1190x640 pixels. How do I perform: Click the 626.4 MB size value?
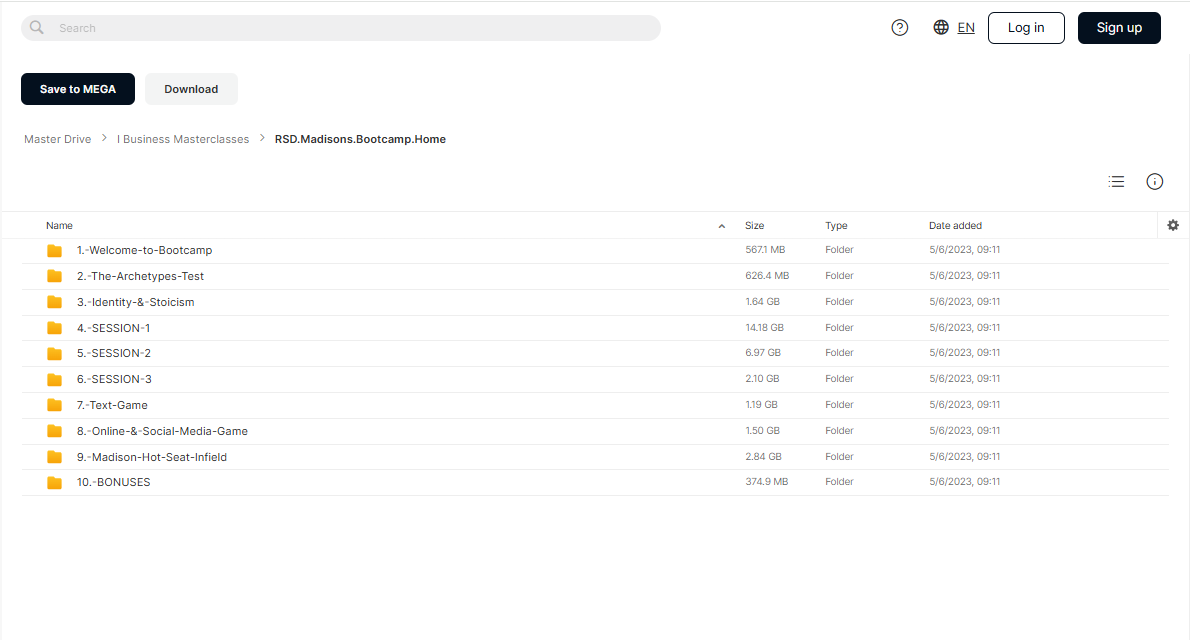tap(767, 276)
